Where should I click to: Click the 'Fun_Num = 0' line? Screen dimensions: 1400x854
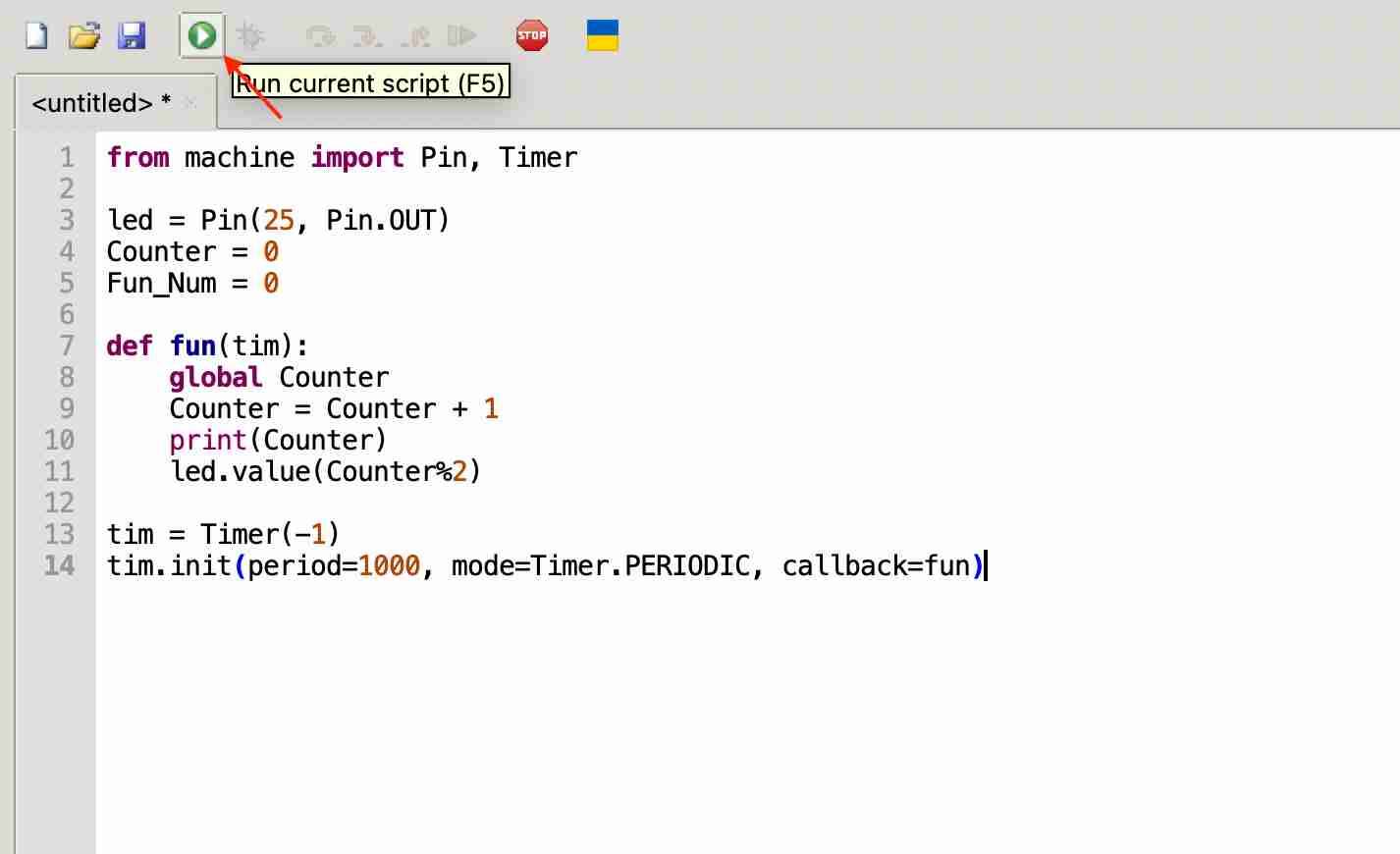192,283
